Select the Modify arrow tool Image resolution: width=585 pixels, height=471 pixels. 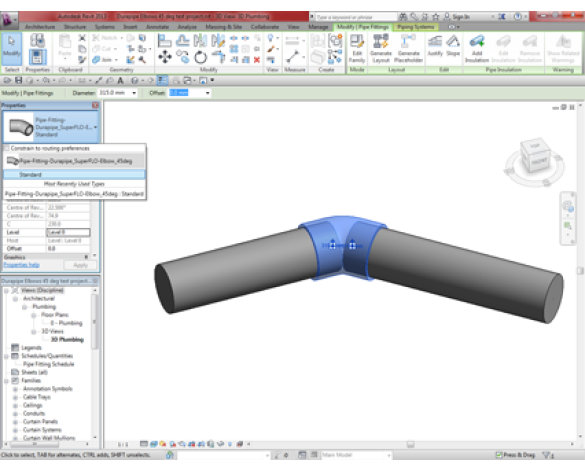coord(11,49)
